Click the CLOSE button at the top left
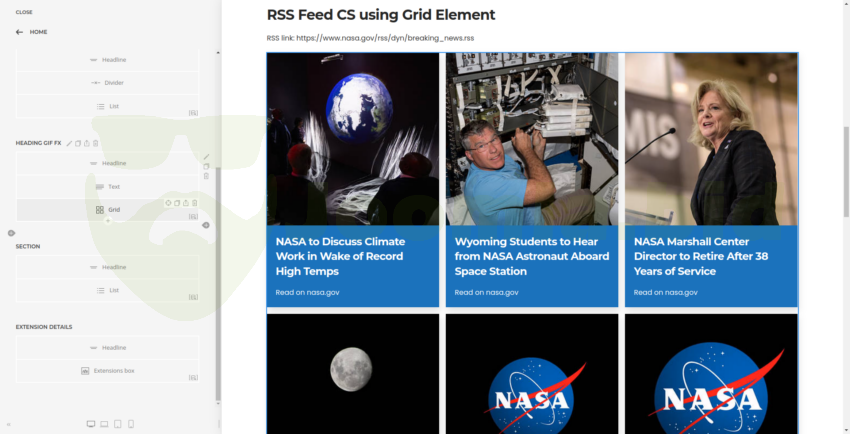 (x=24, y=12)
